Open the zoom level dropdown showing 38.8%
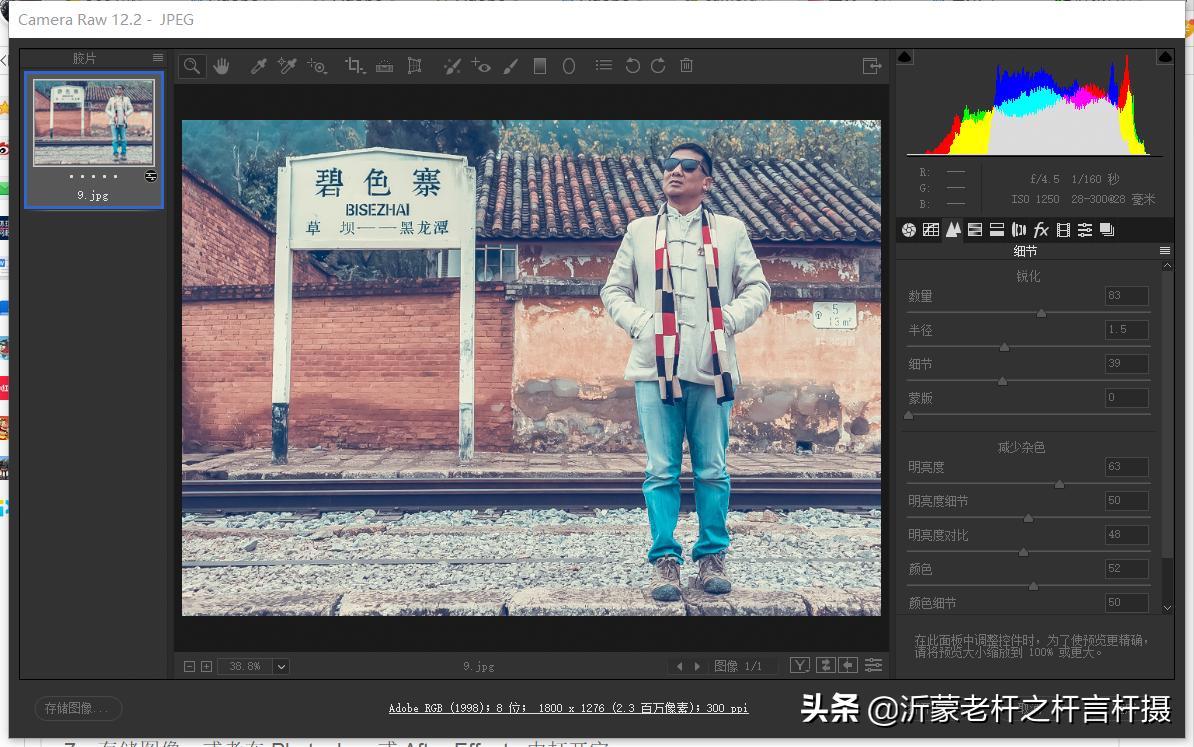Screen dimensions: 1194x747 281,666
